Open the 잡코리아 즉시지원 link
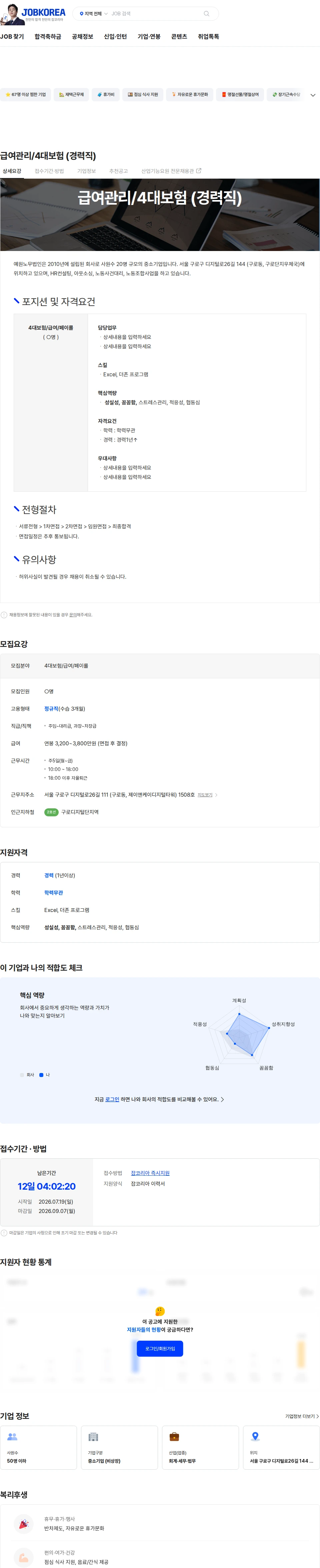This screenshot has height=1568, width=320. tap(150, 1173)
